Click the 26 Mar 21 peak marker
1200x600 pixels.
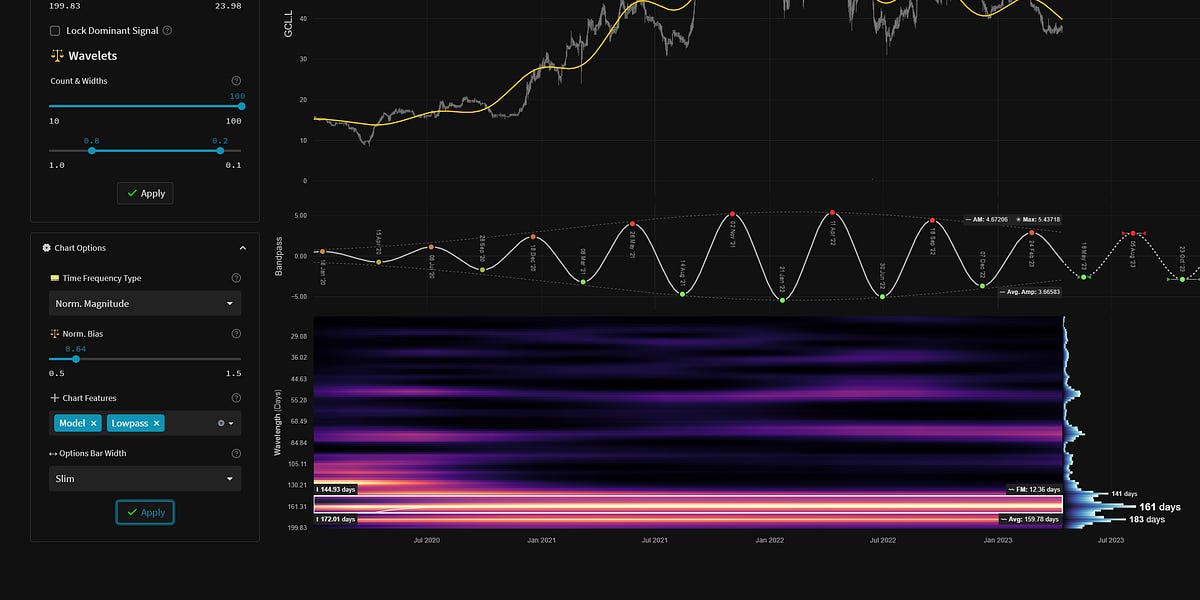(633, 224)
